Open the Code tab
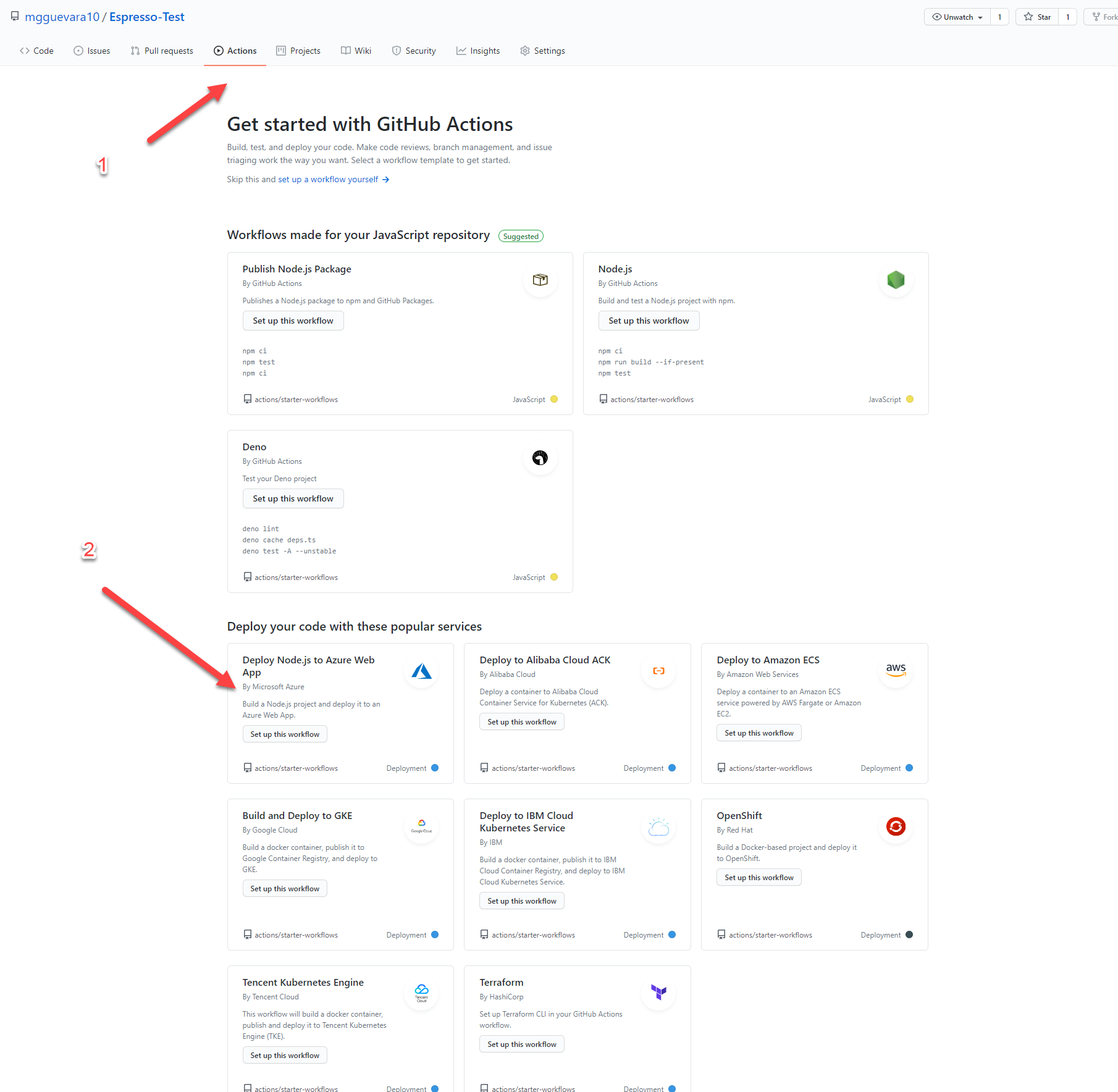This screenshot has width=1118, height=1092. tap(36, 51)
